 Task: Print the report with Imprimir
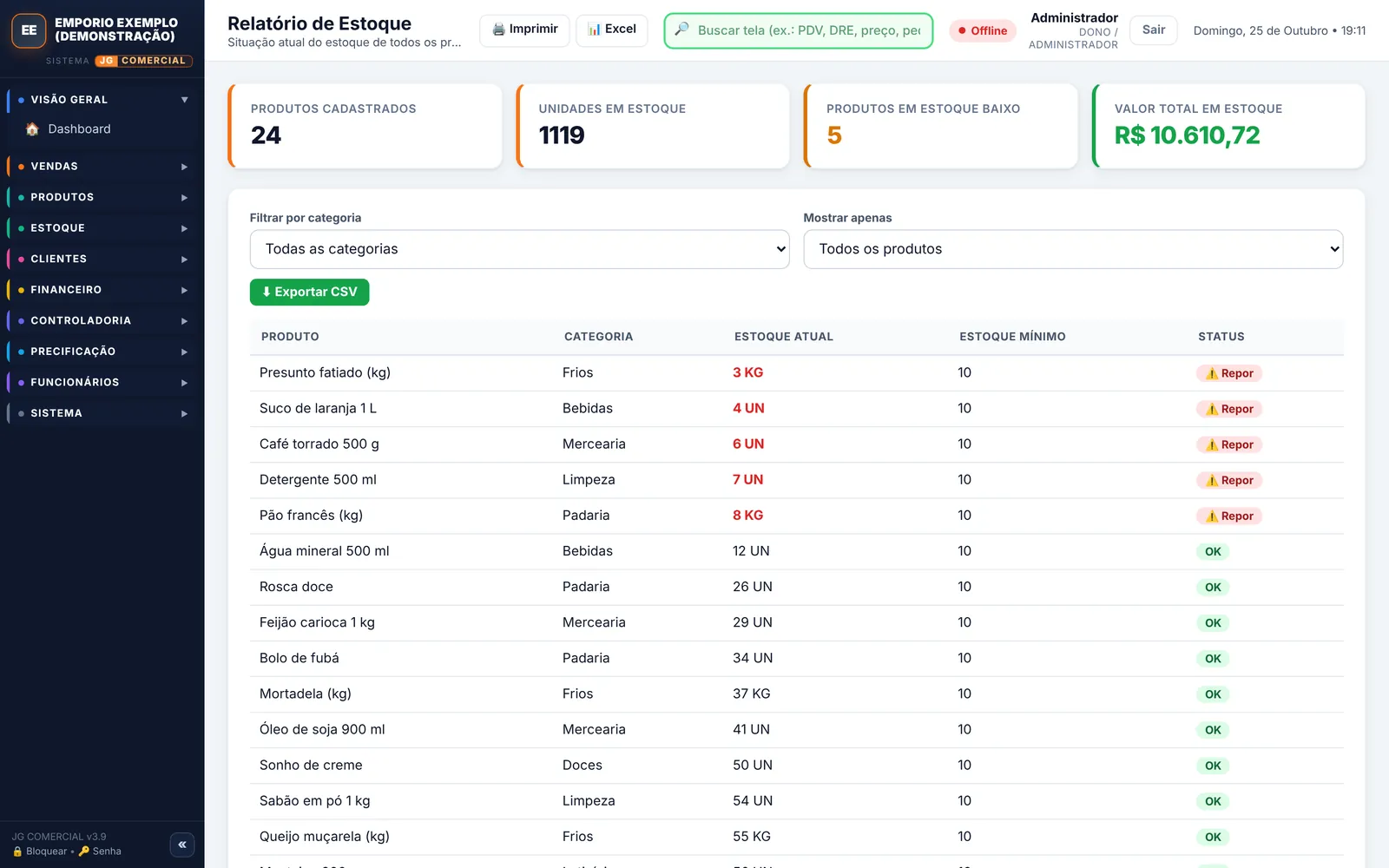524,30
